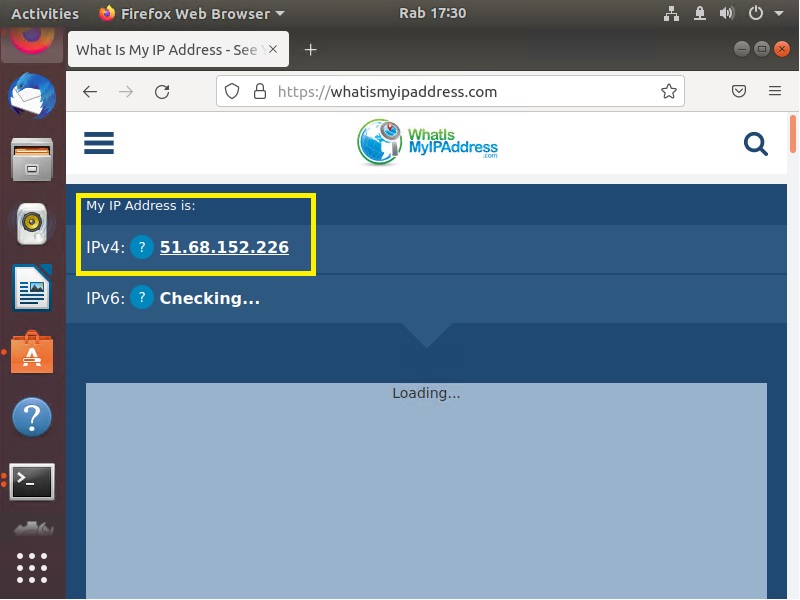Bookmark this page with the star
The width and height of the screenshot is (800, 600).
click(669, 92)
